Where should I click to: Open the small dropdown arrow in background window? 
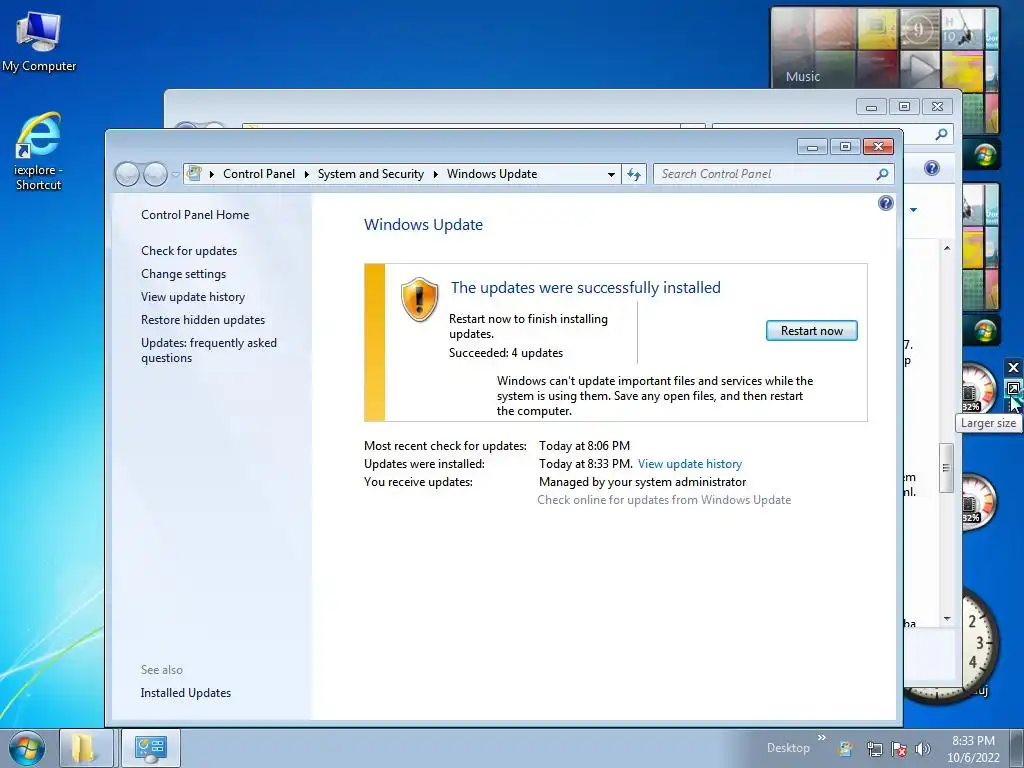[914, 210]
